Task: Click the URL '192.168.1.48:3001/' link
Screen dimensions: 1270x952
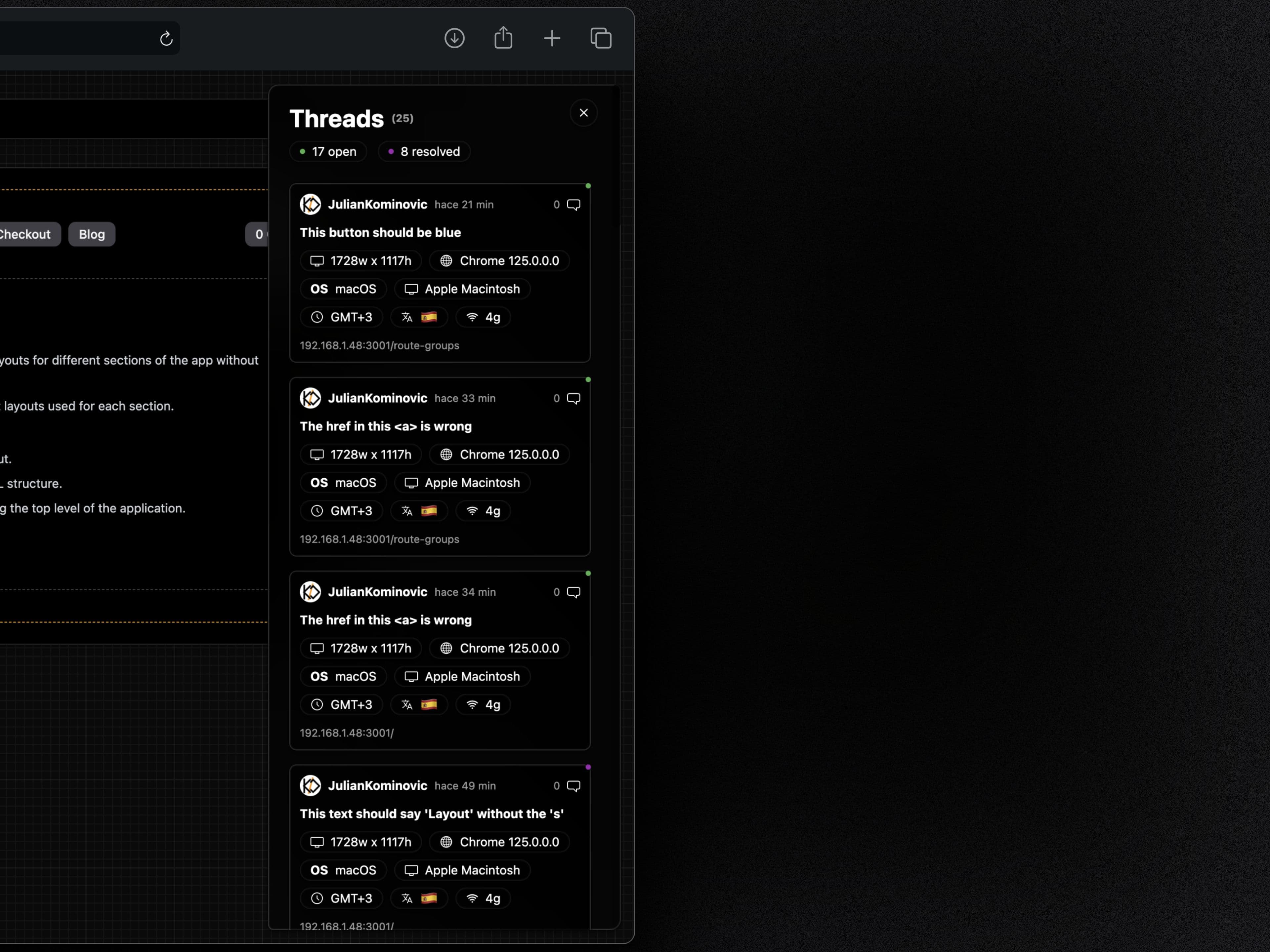Action: click(x=347, y=732)
